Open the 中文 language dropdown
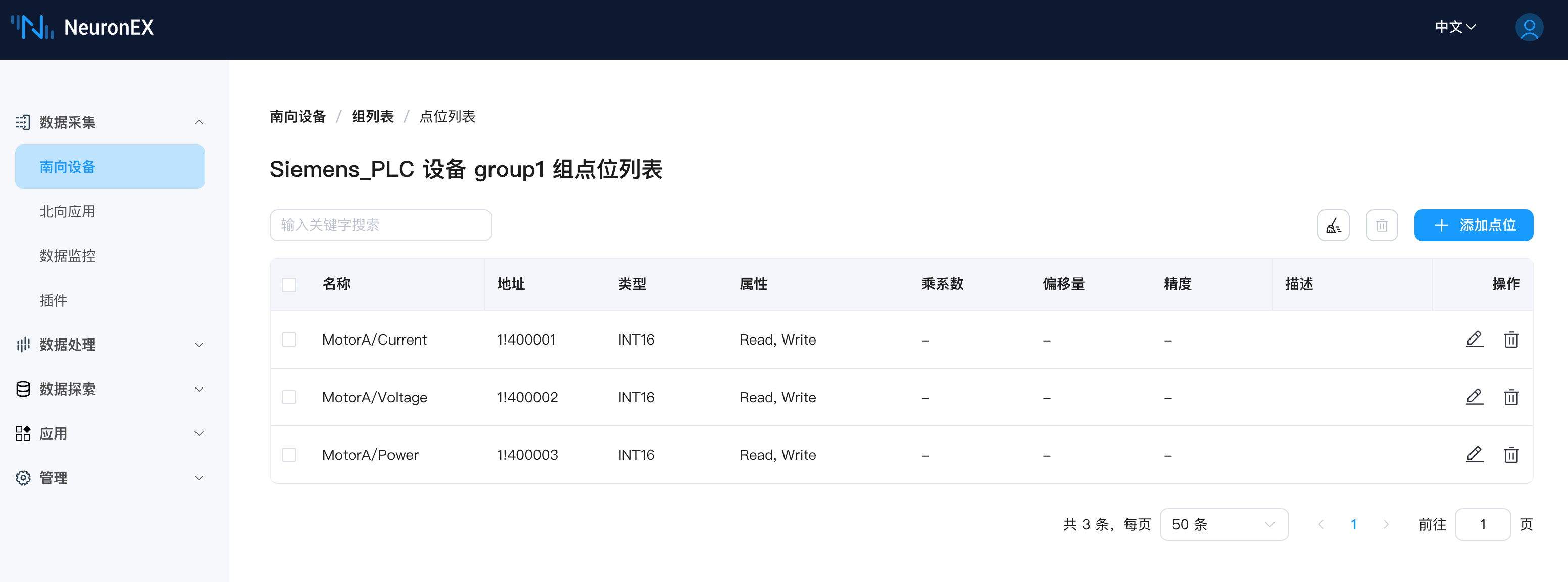 tap(1454, 27)
